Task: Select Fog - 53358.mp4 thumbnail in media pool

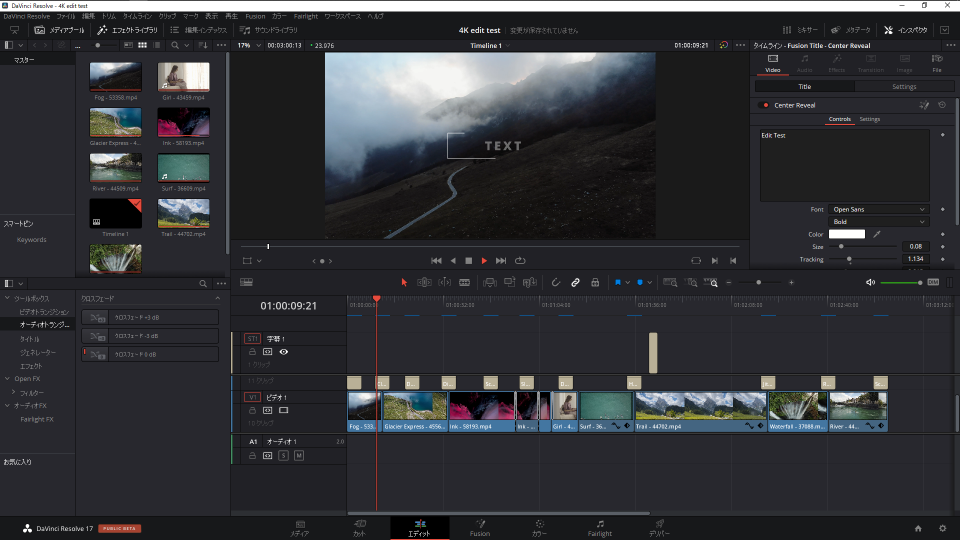Action: [x=115, y=77]
